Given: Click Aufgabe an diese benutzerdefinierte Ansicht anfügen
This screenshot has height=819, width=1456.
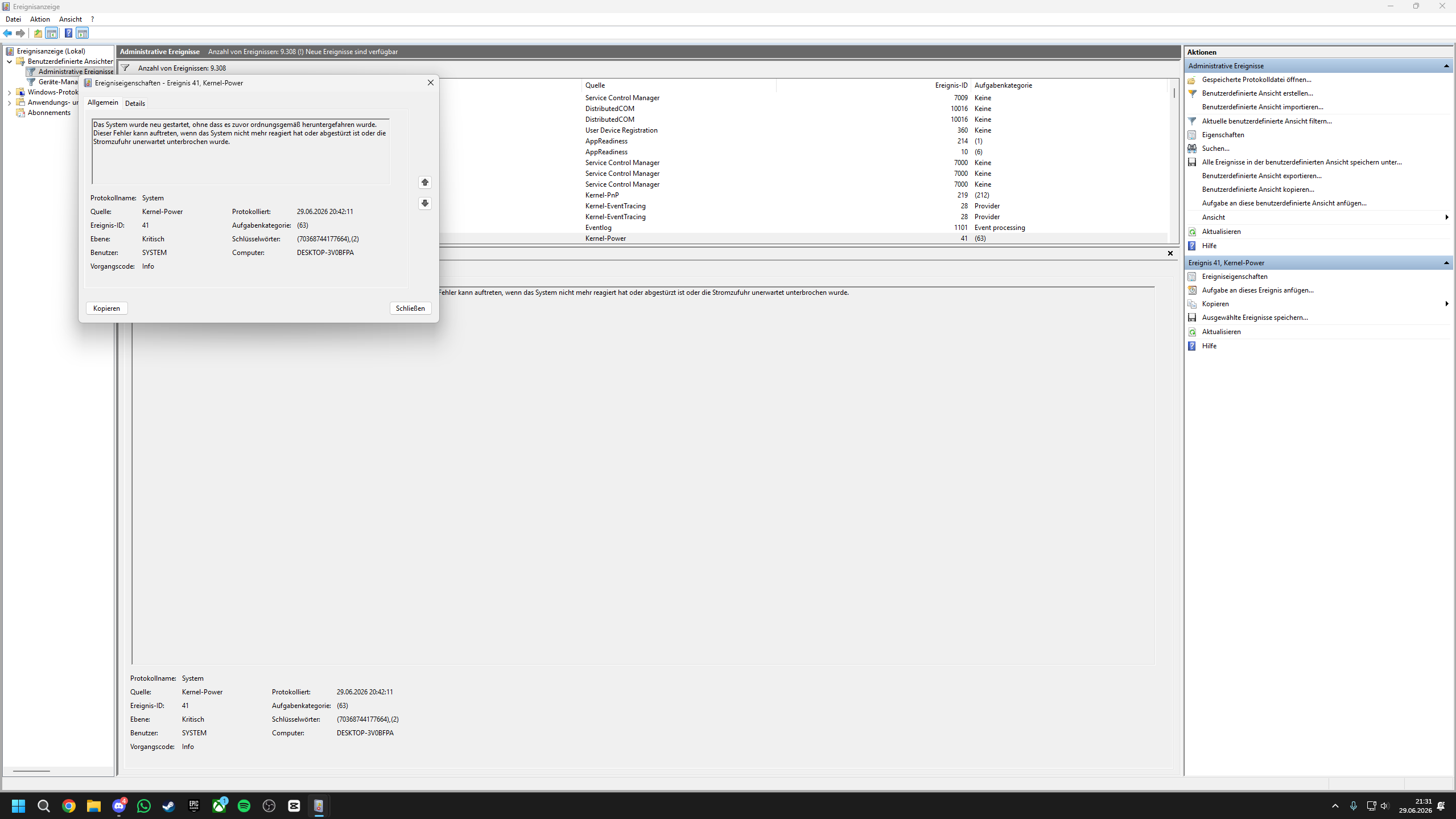Looking at the screenshot, I should pos(1284,203).
